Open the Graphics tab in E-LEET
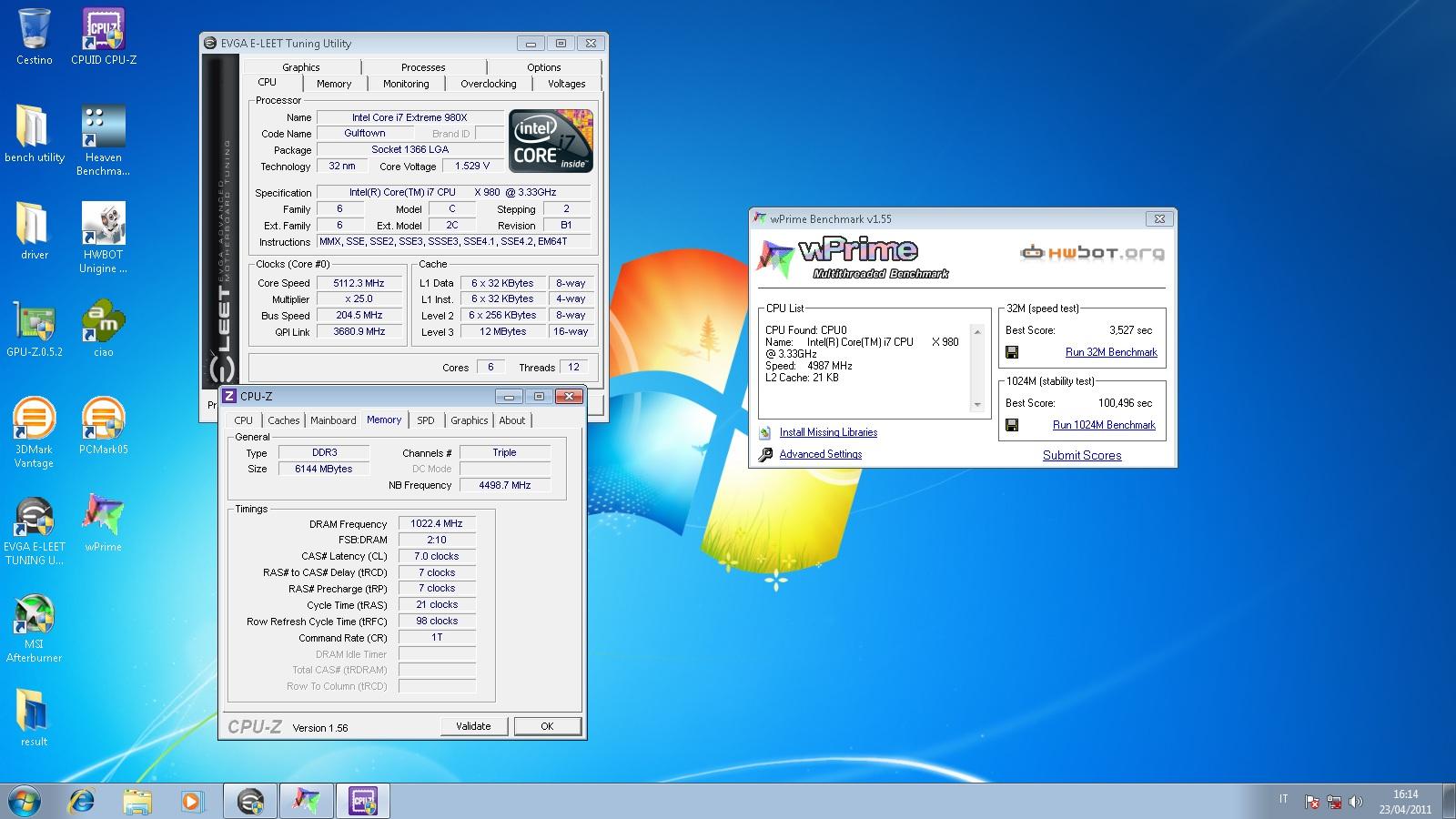This screenshot has width=1456, height=819. 301,67
